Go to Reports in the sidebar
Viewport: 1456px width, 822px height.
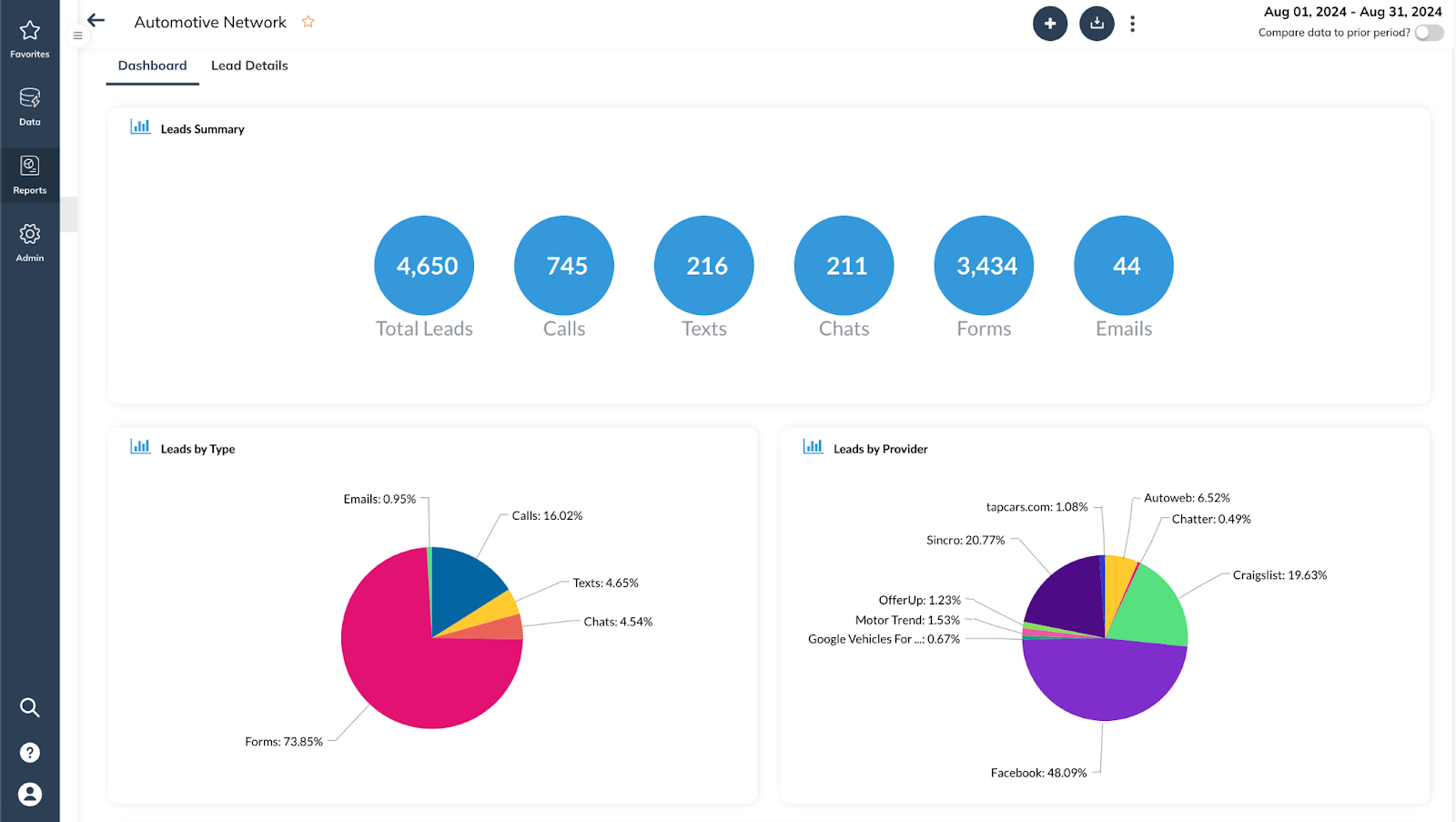pyautogui.click(x=30, y=174)
